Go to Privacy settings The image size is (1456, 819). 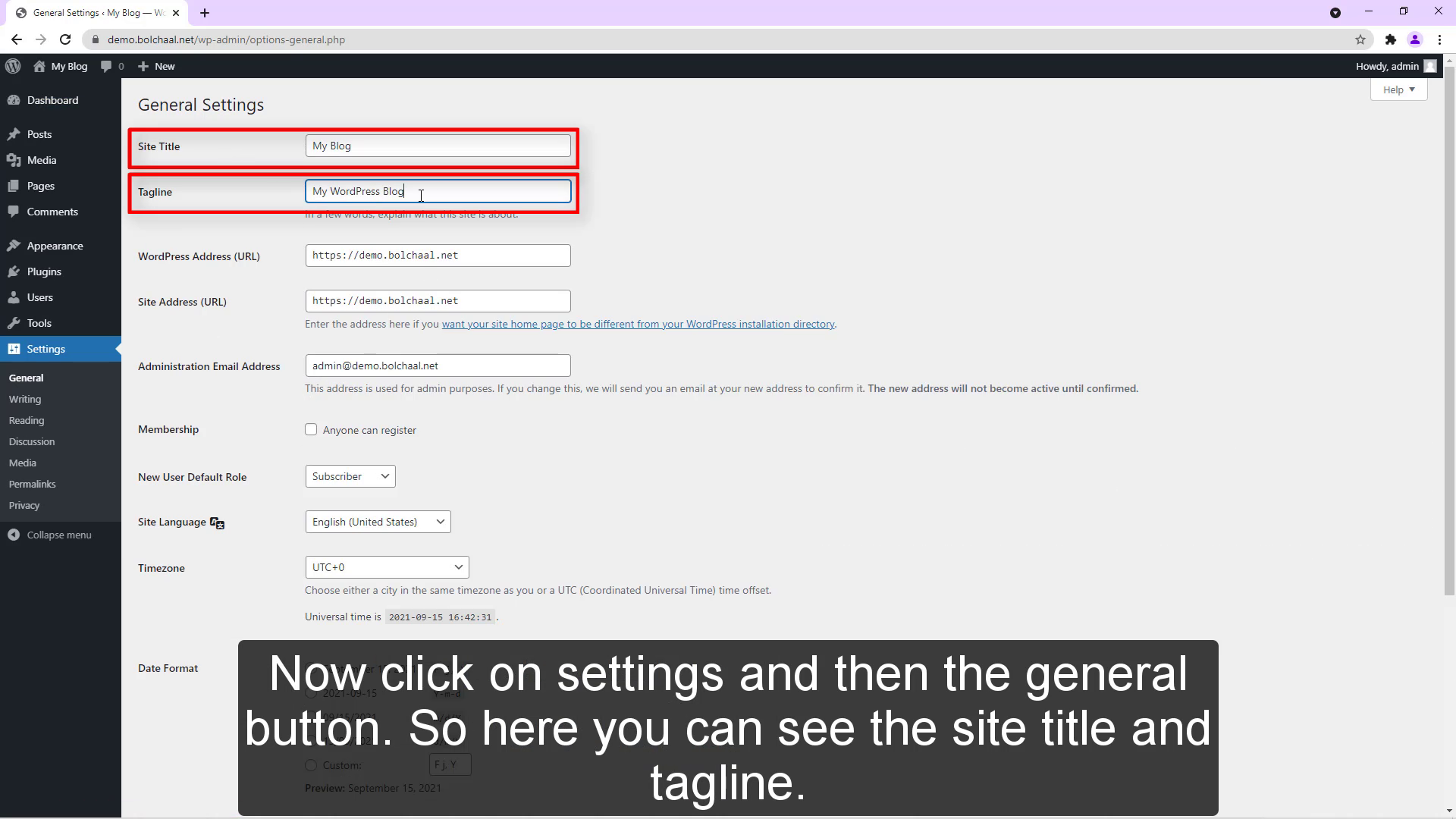24,505
